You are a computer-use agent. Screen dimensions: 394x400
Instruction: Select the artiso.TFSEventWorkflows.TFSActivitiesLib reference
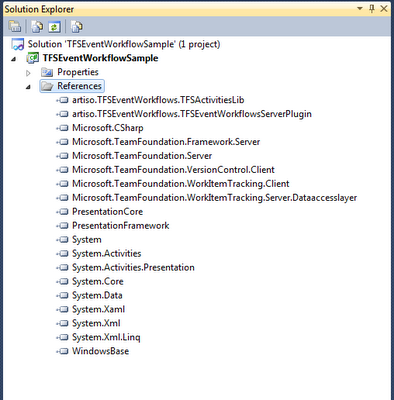tap(158, 100)
